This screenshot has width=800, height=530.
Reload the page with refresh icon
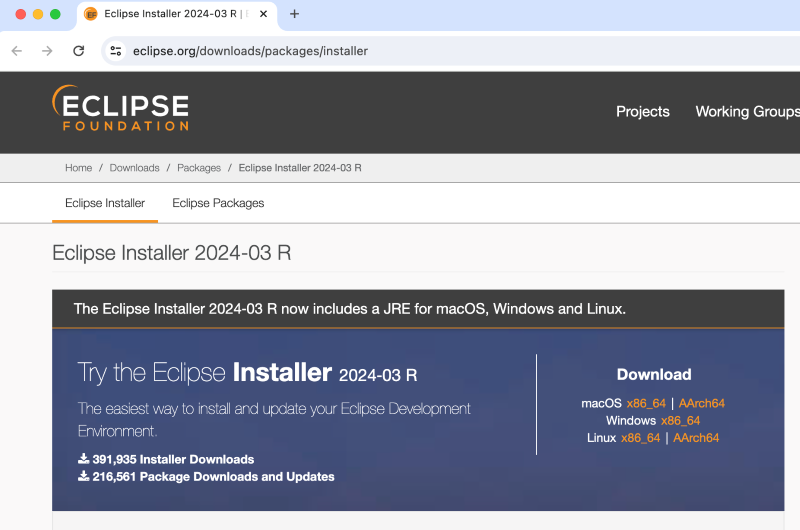[79, 51]
